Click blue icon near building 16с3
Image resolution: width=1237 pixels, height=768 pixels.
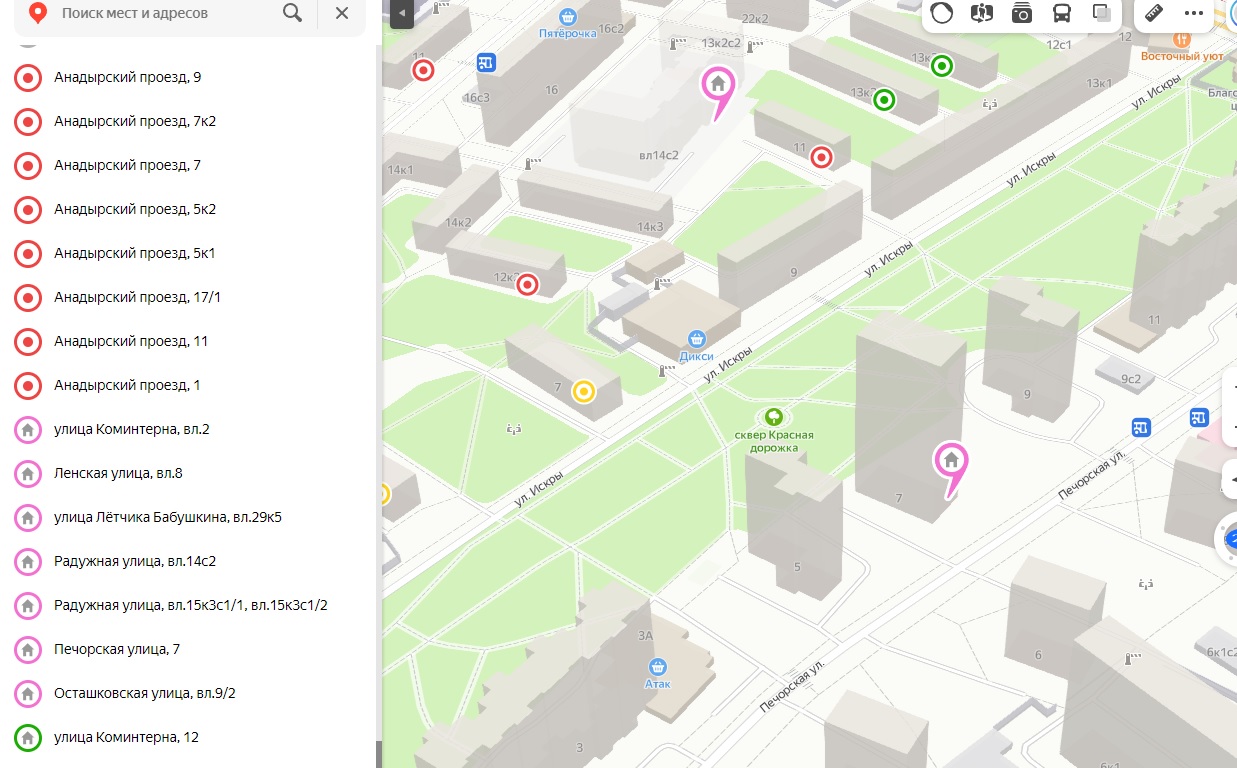click(x=487, y=63)
